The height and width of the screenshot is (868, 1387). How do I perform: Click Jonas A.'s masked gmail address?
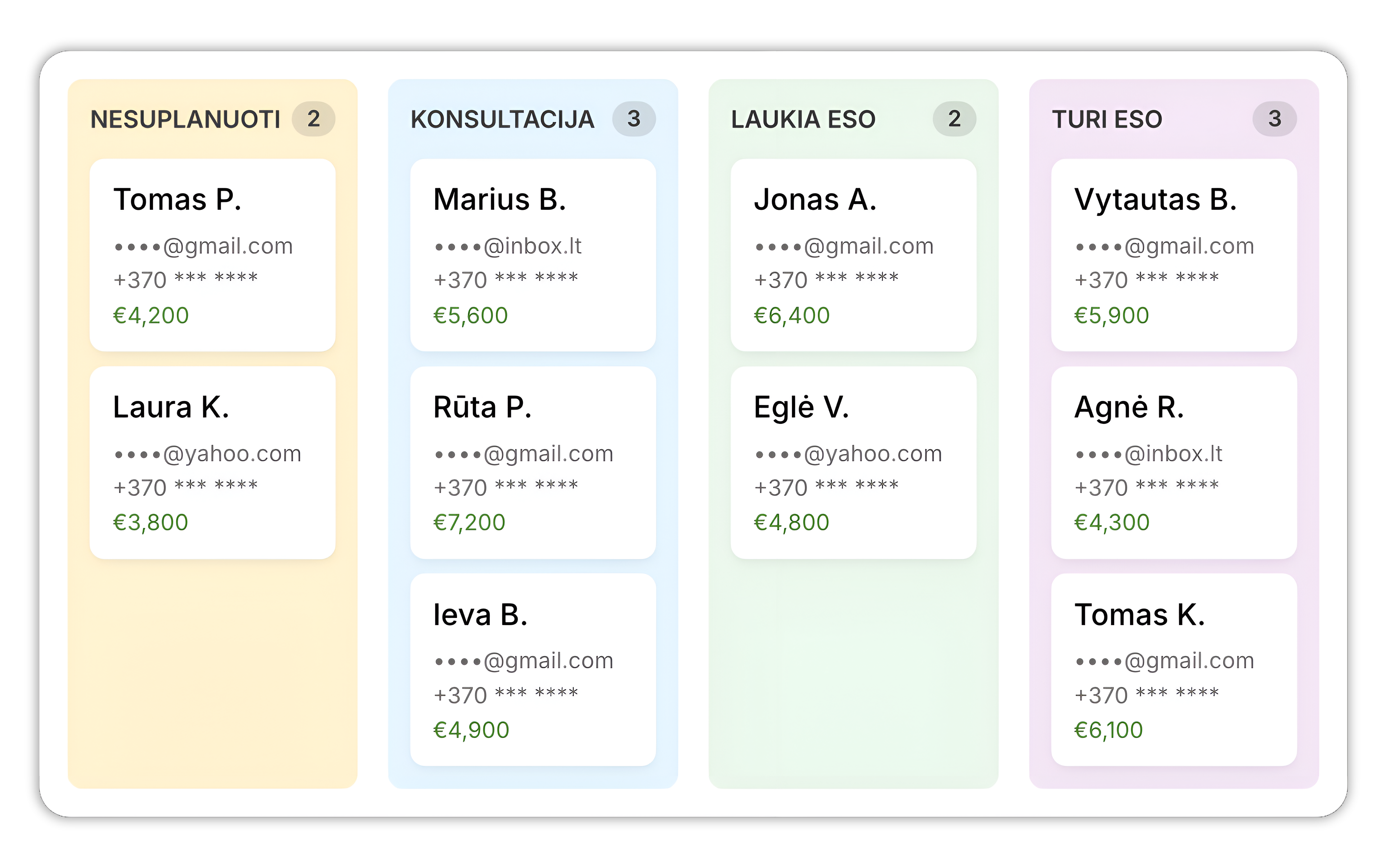[x=844, y=246]
